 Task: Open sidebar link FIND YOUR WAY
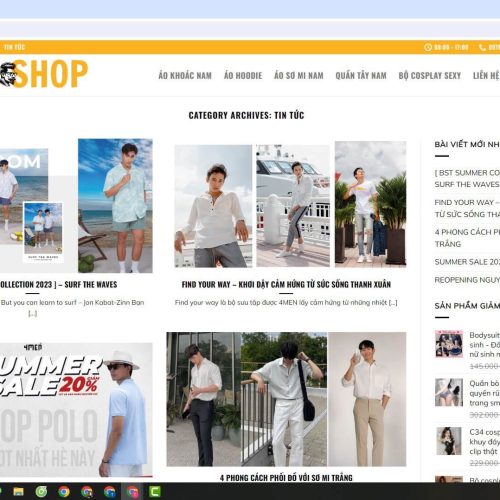point(467,208)
